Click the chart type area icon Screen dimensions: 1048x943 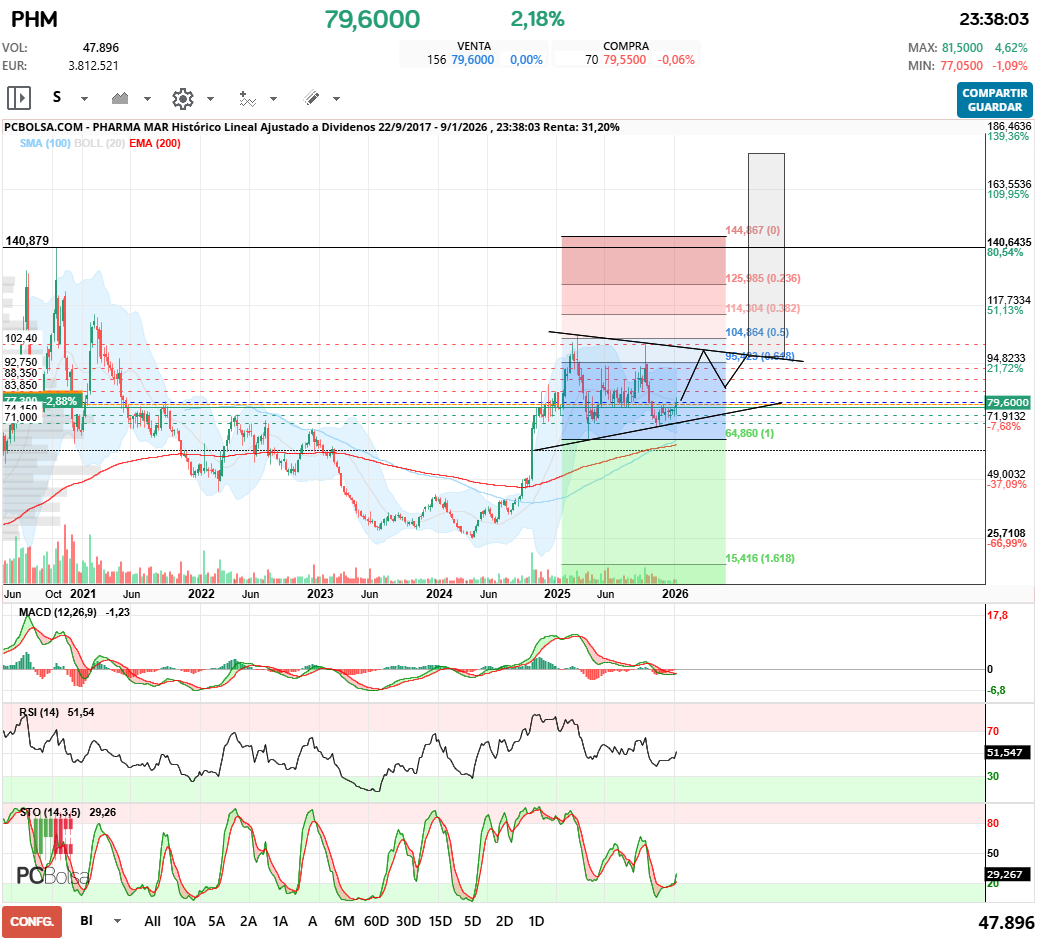pyautogui.click(x=121, y=98)
